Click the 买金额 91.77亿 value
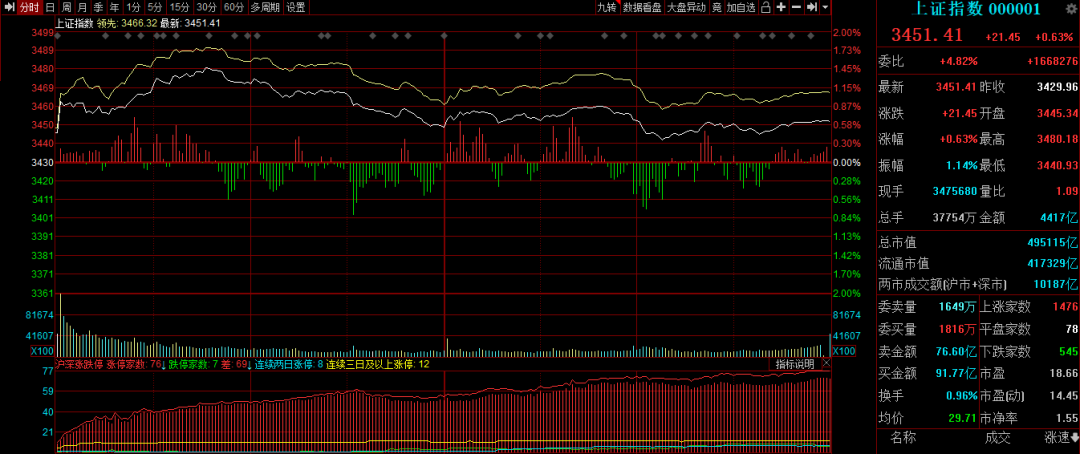The width and height of the screenshot is (1080, 454). pyautogui.click(x=956, y=373)
